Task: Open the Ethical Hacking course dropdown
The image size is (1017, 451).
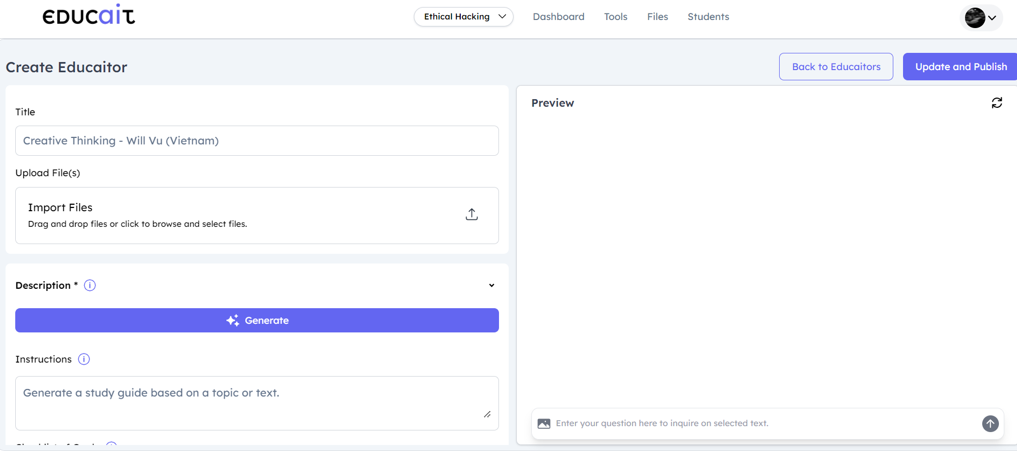Action: click(x=463, y=17)
